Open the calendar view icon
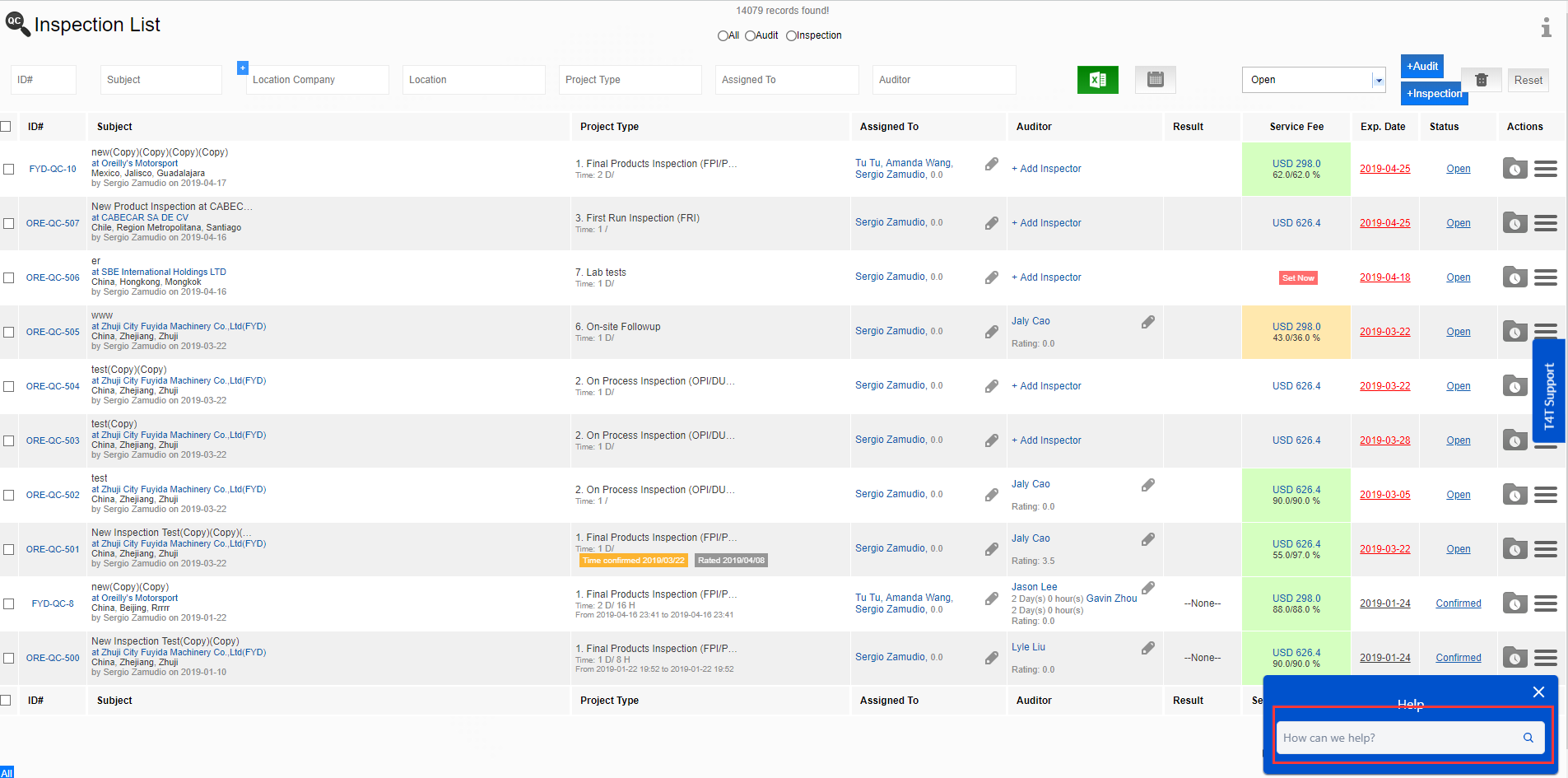Viewport: 1568px width, 778px height. (1155, 80)
